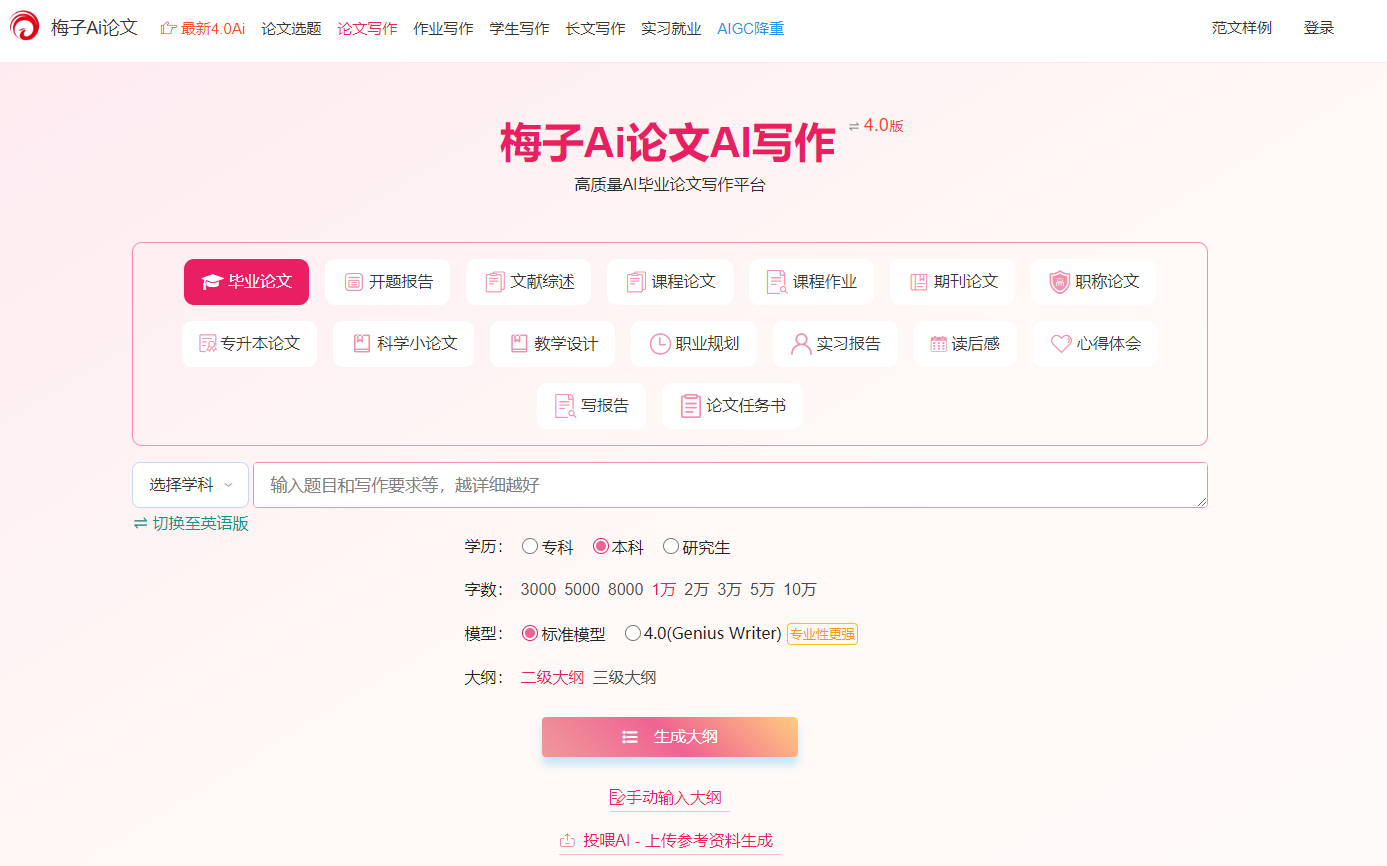The width and height of the screenshot is (1387, 866).
Task: Click the pointing hand icon by 最新4.0Ai
Action: point(168,28)
